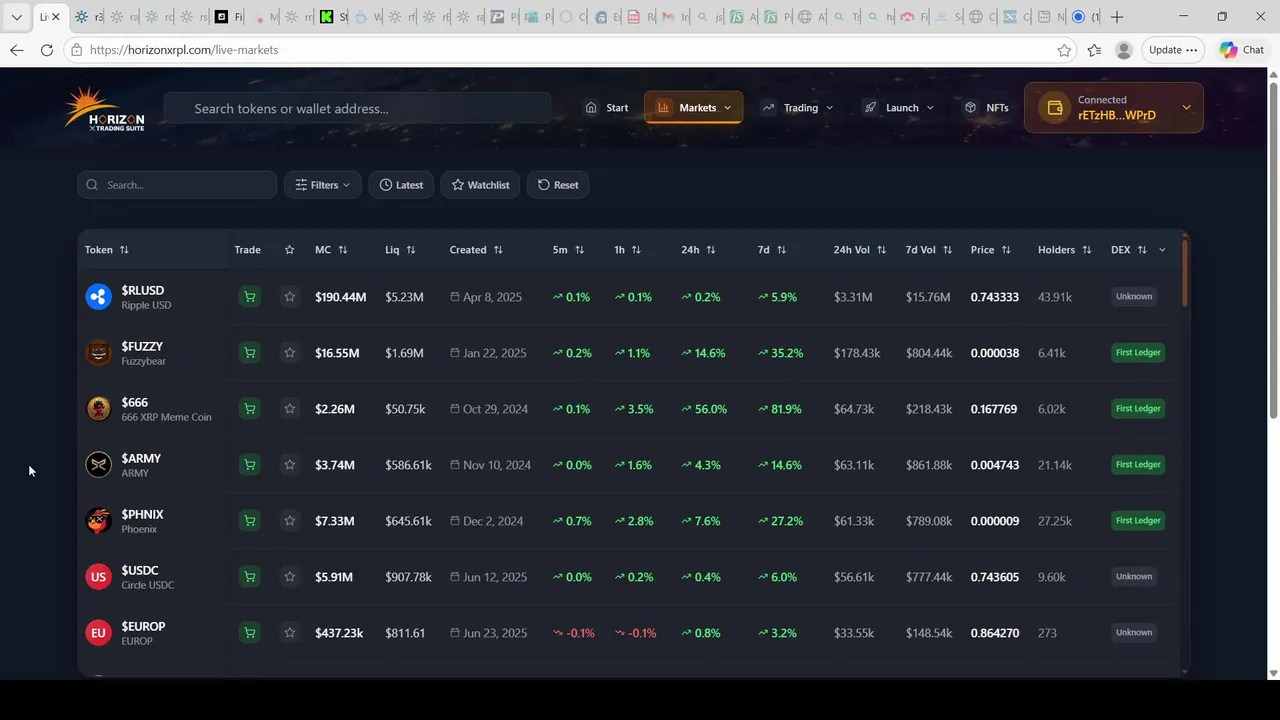The height and width of the screenshot is (720, 1280).
Task: Toggle watchlist star for $666
Action: 289,409
